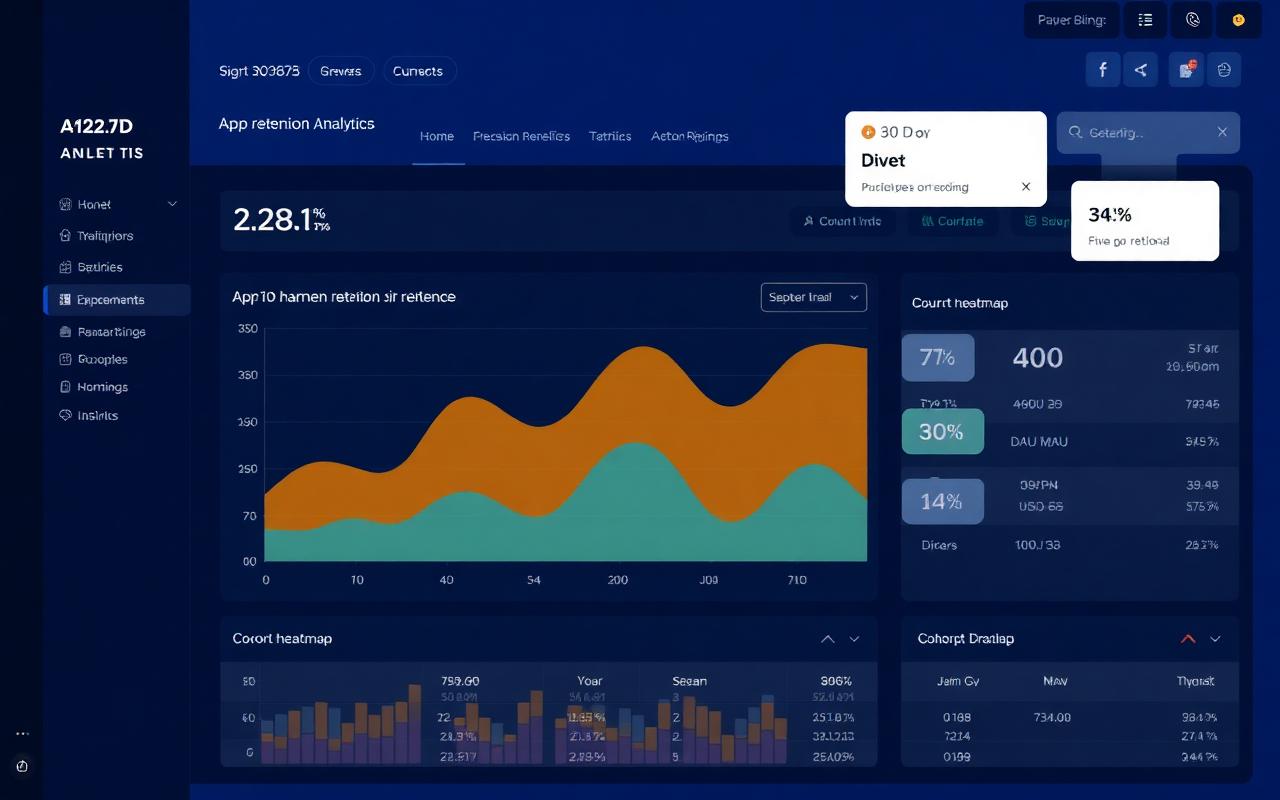This screenshot has width=1280, height=800.
Task: Expand the Honet sidebar chevron
Action: tap(172, 204)
